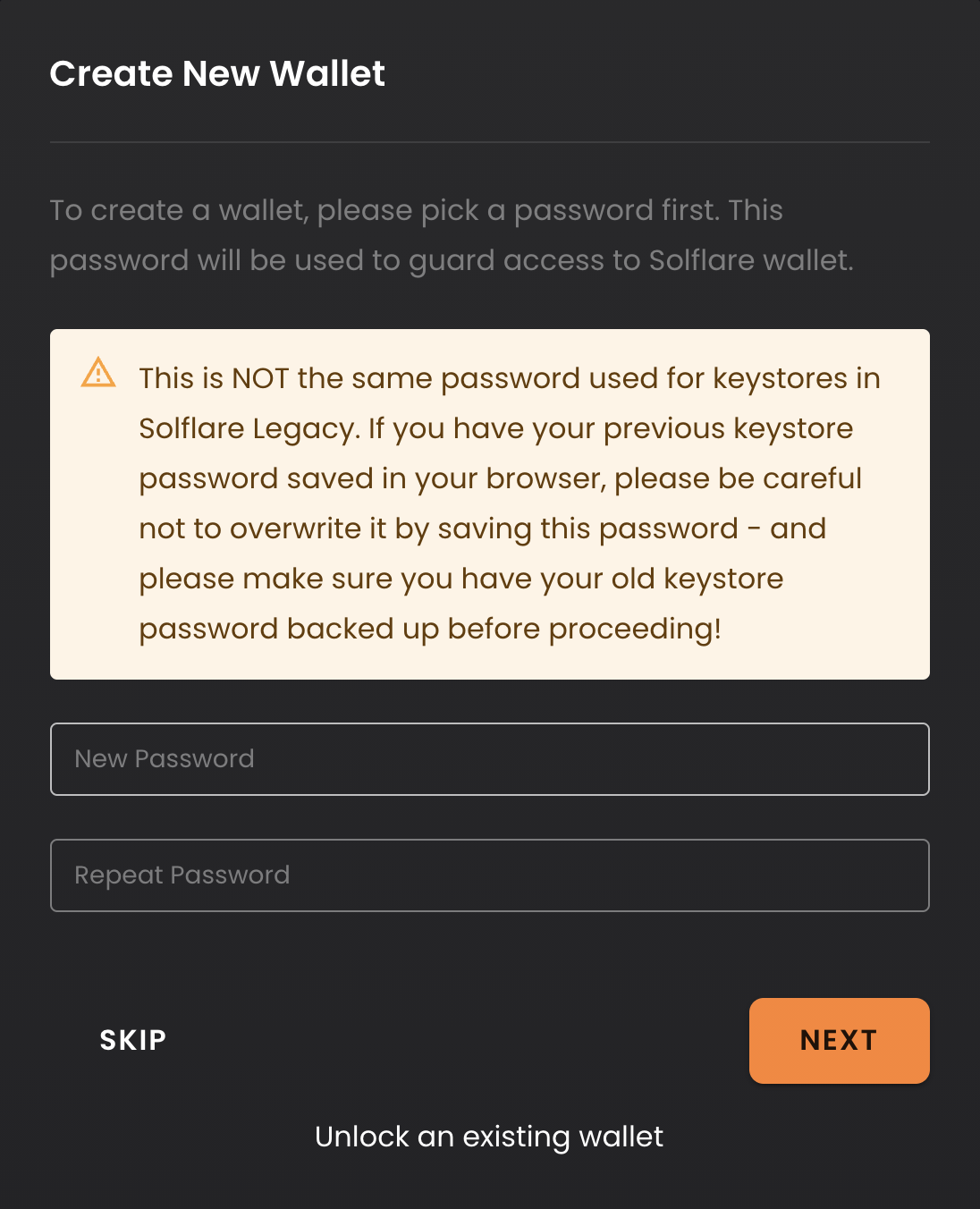Click the Repeat Password placeholder text
This screenshot has width=980, height=1209.
(182, 875)
